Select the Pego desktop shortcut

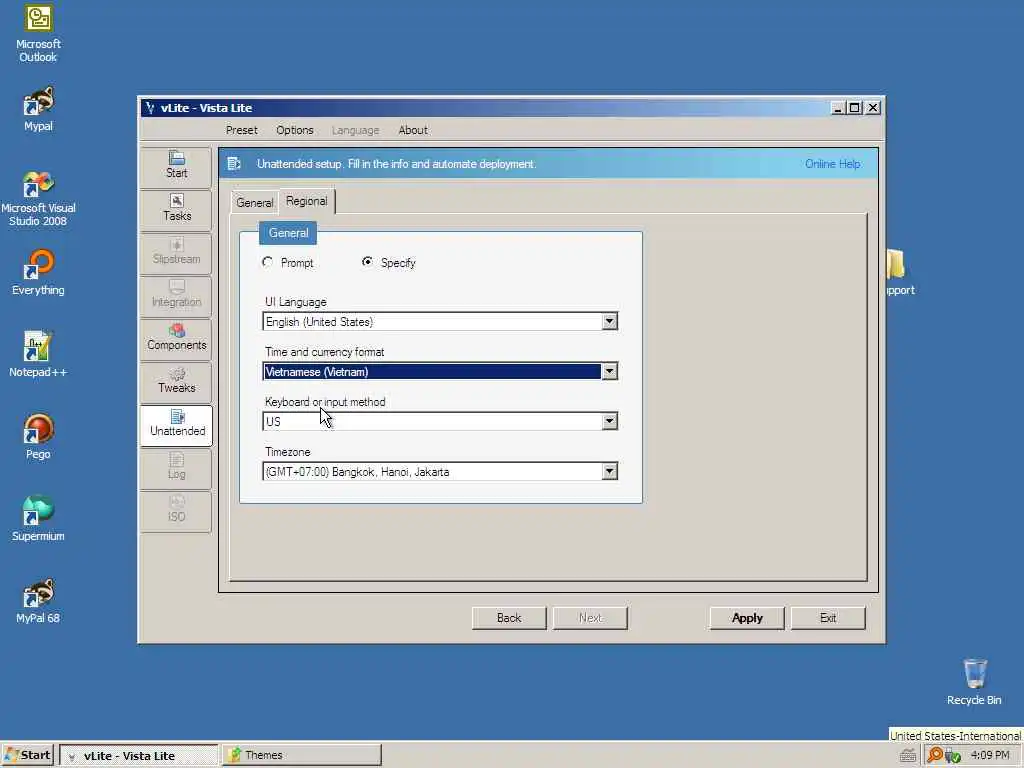[x=38, y=437]
